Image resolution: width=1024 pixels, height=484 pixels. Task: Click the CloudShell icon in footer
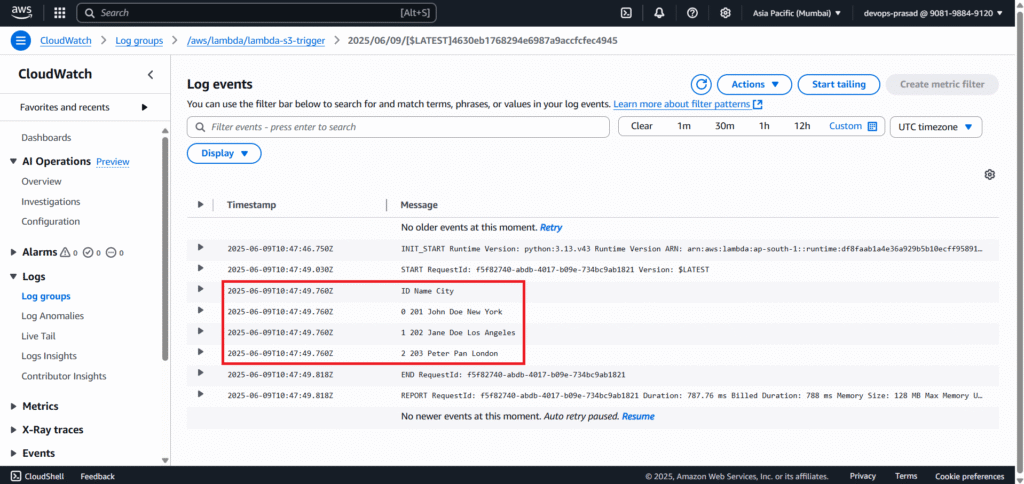[x=16, y=476]
